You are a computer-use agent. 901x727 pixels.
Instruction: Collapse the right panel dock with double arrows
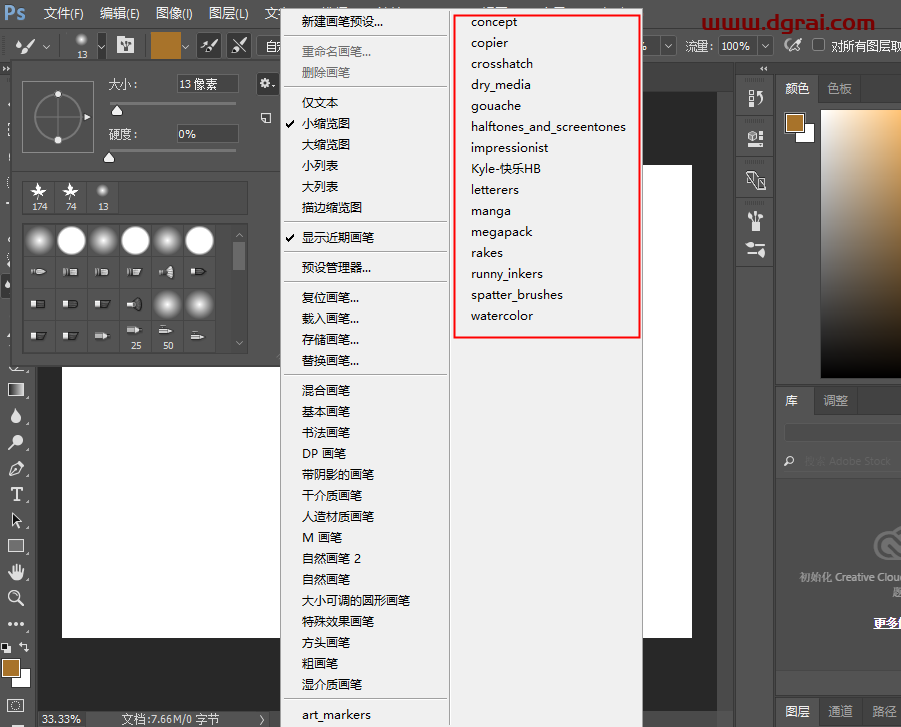coord(763,68)
